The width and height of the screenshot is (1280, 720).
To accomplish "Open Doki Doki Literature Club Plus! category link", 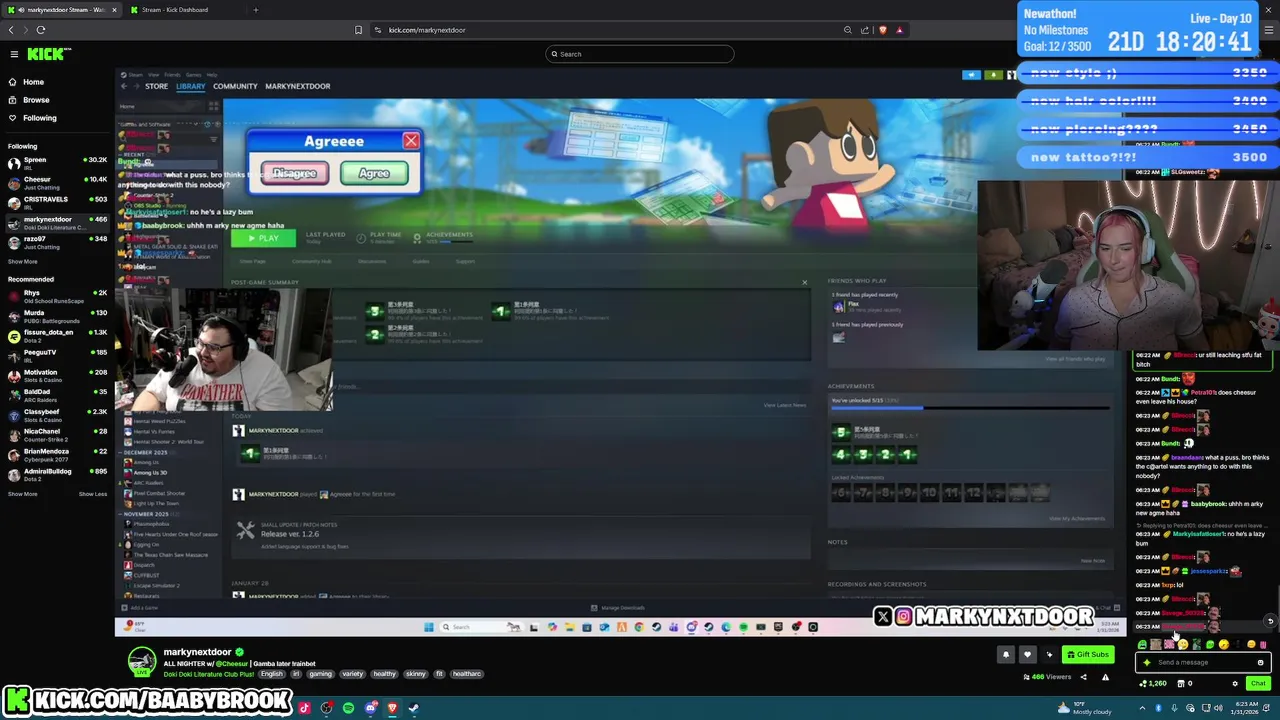I will click(208, 674).
